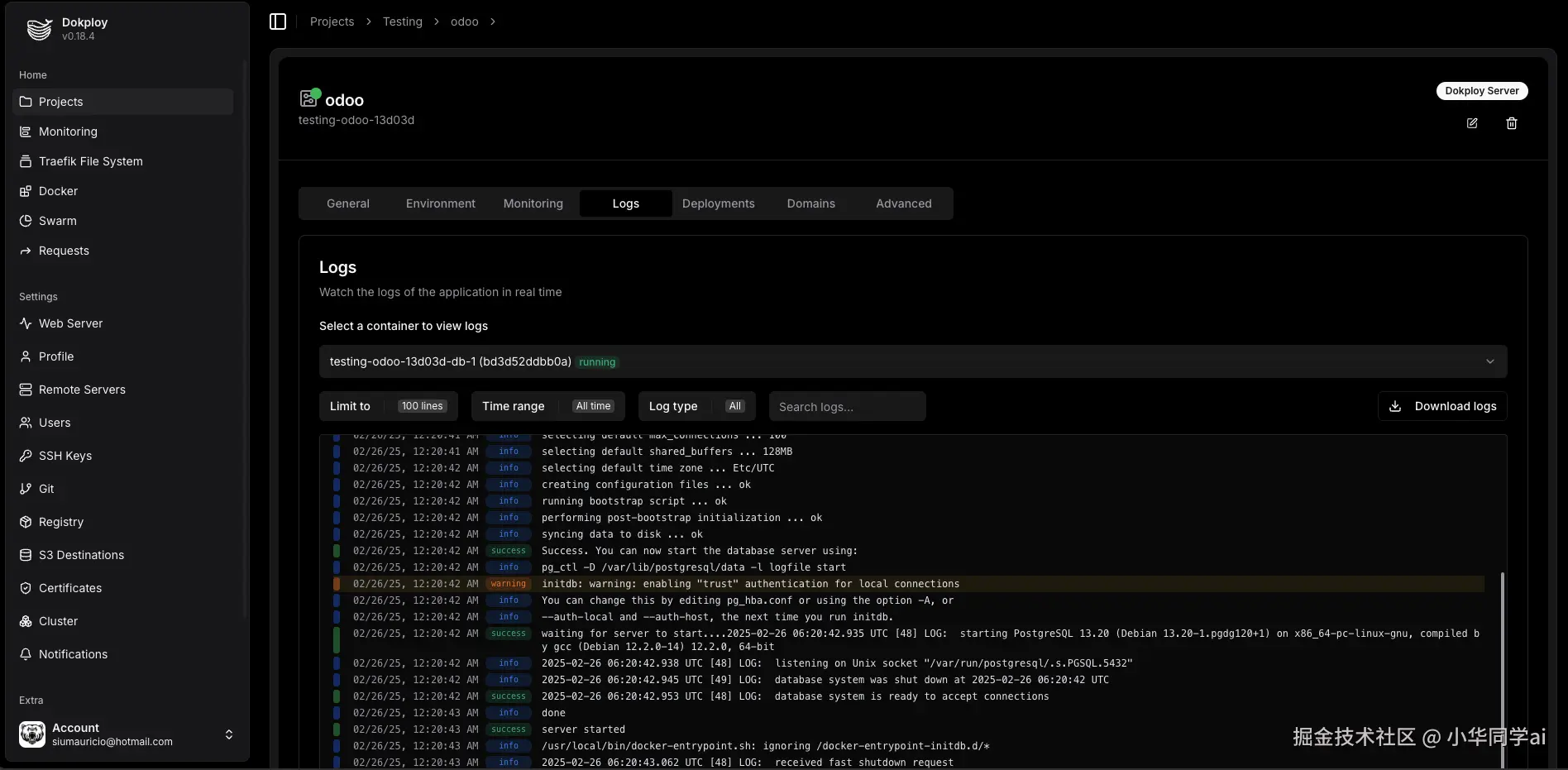Click the 'syncing data to disk' log line
Image resolution: width=1568 pixels, height=770 pixels.
point(907,534)
